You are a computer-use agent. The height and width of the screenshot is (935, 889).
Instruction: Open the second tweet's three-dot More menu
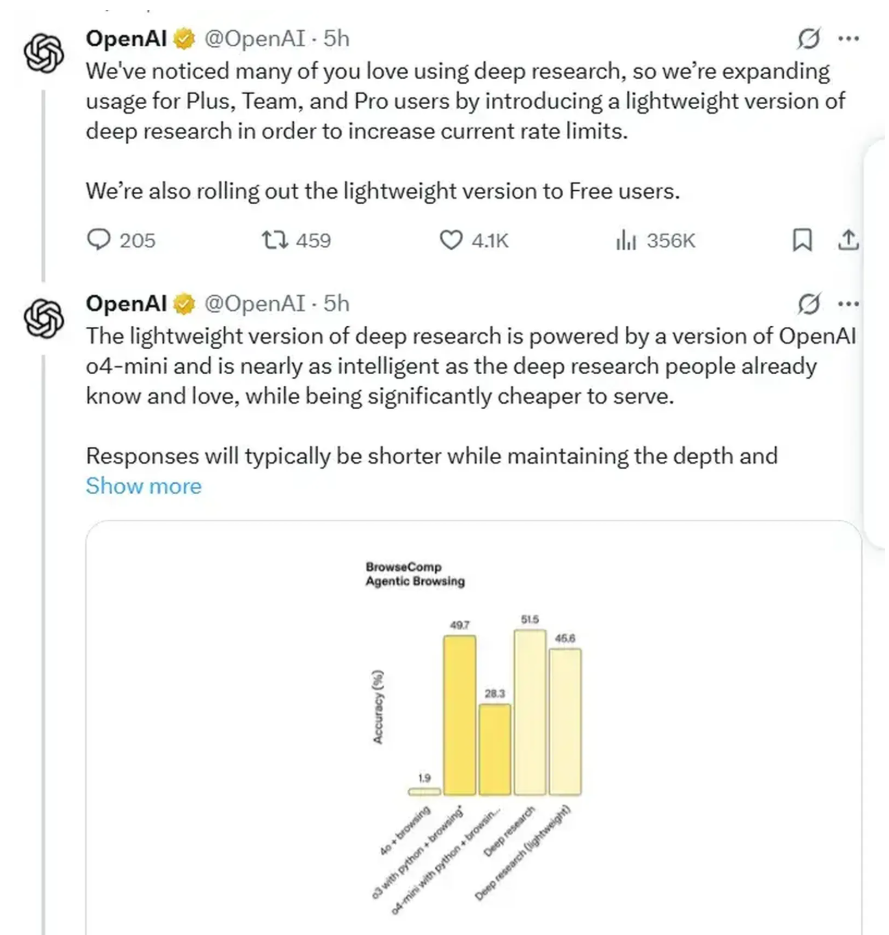848,303
